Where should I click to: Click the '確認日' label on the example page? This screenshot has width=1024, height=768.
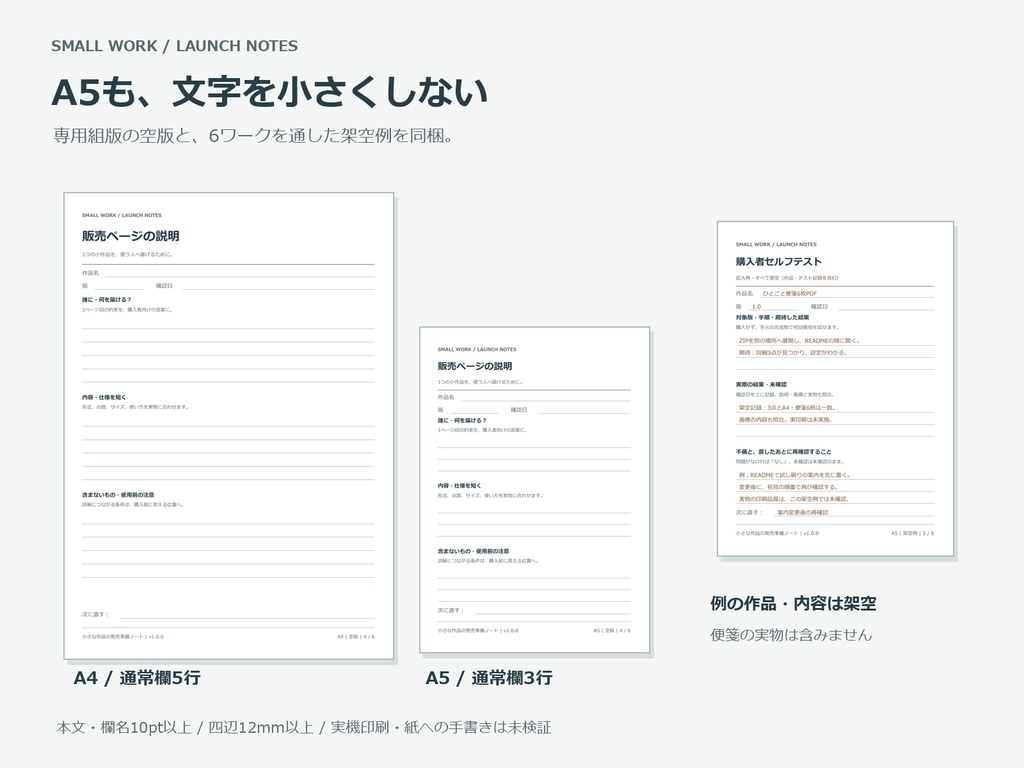820,306
